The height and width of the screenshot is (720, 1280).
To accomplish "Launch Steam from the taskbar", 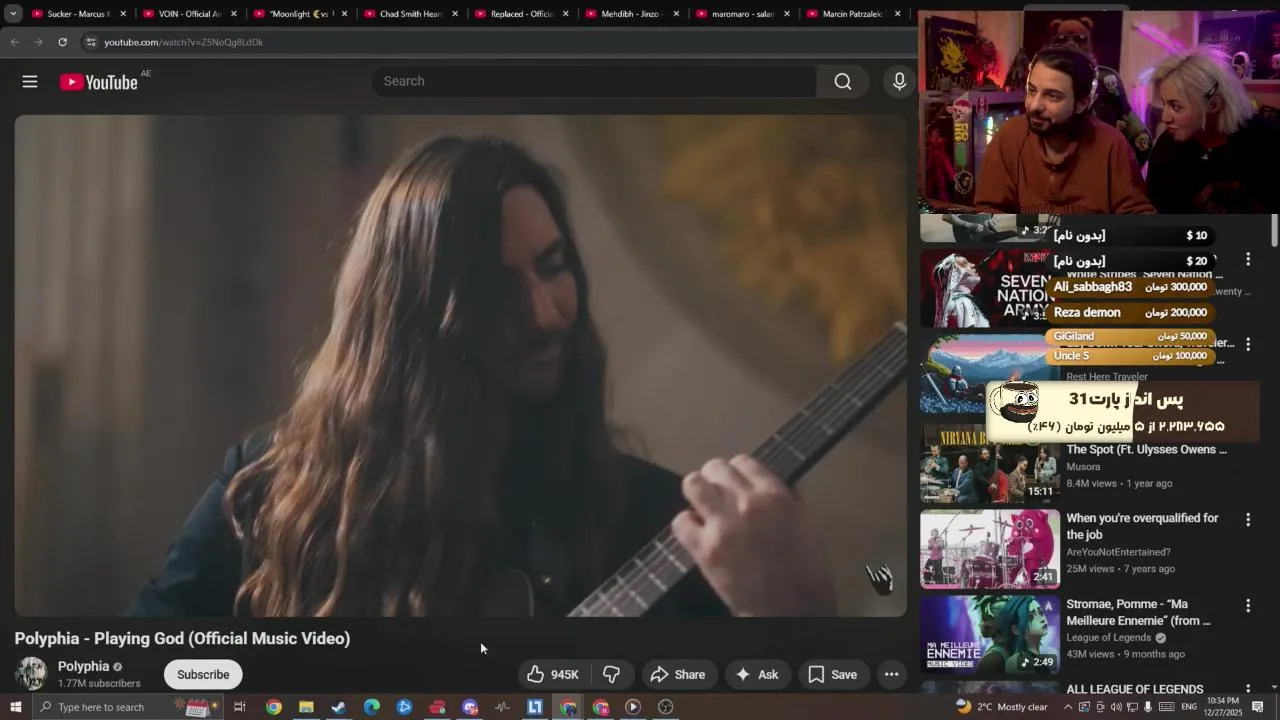I will point(339,707).
